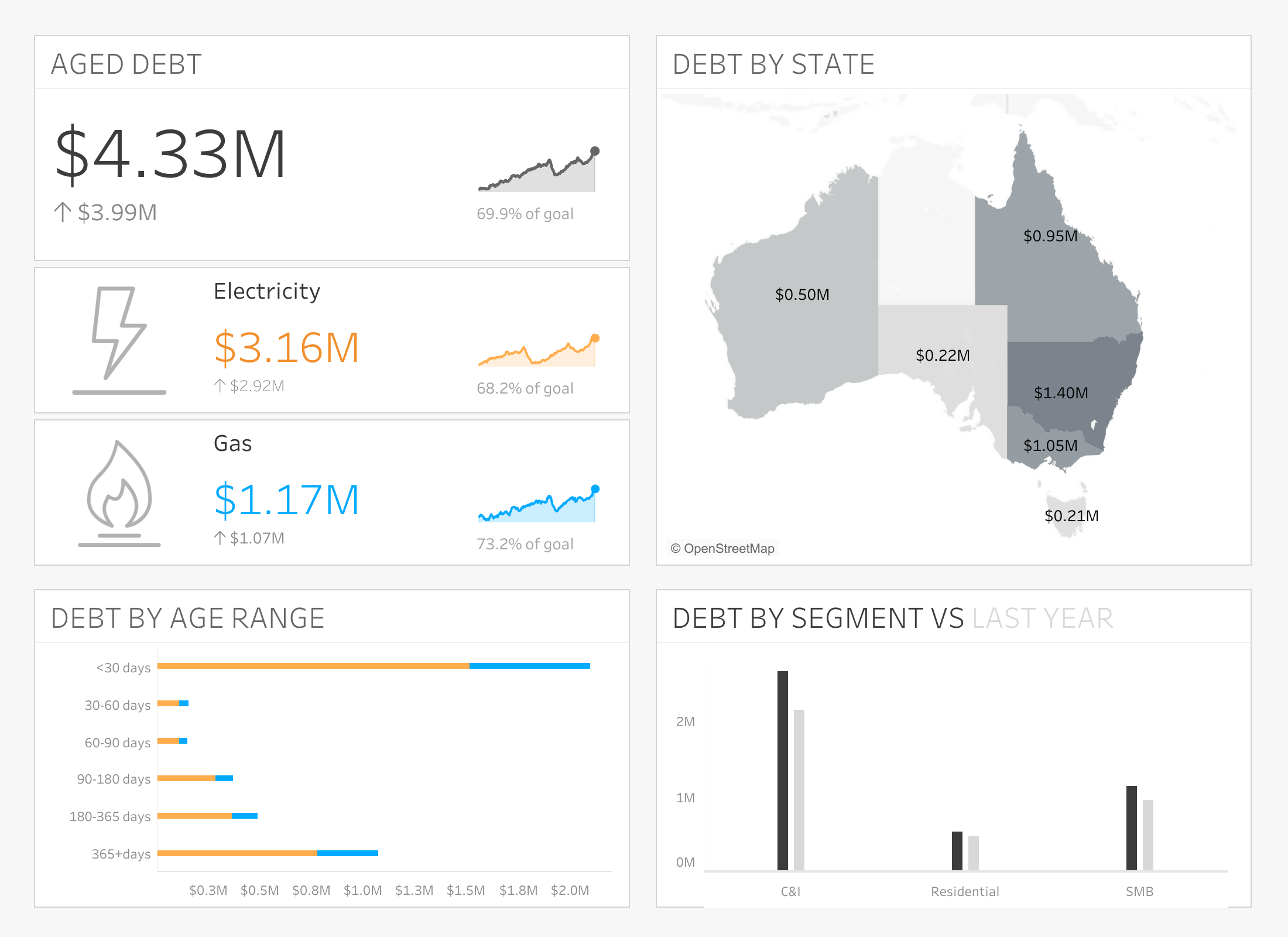Select the SMB last year light gray bar
The width and height of the screenshot is (1288, 937).
pos(1148,835)
